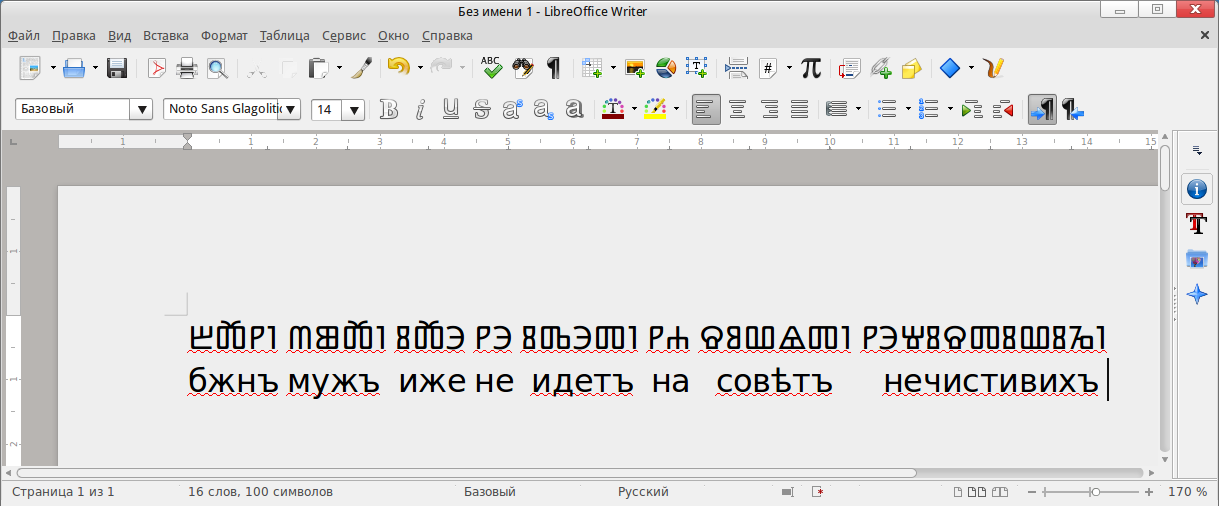Enable left-to-right paragraph direction

pos(1041,109)
